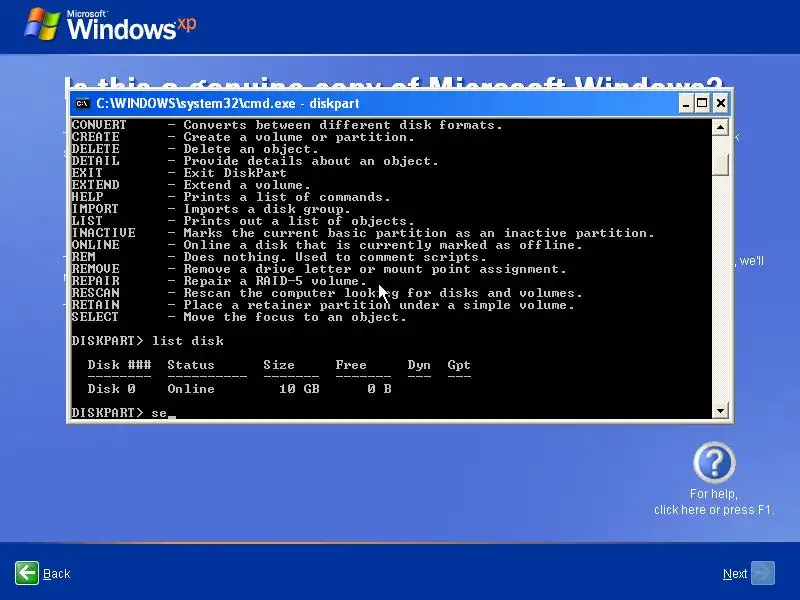Image resolution: width=800 pixels, height=600 pixels.
Task: Click the INACTIVE command line
Action: [x=363, y=233]
